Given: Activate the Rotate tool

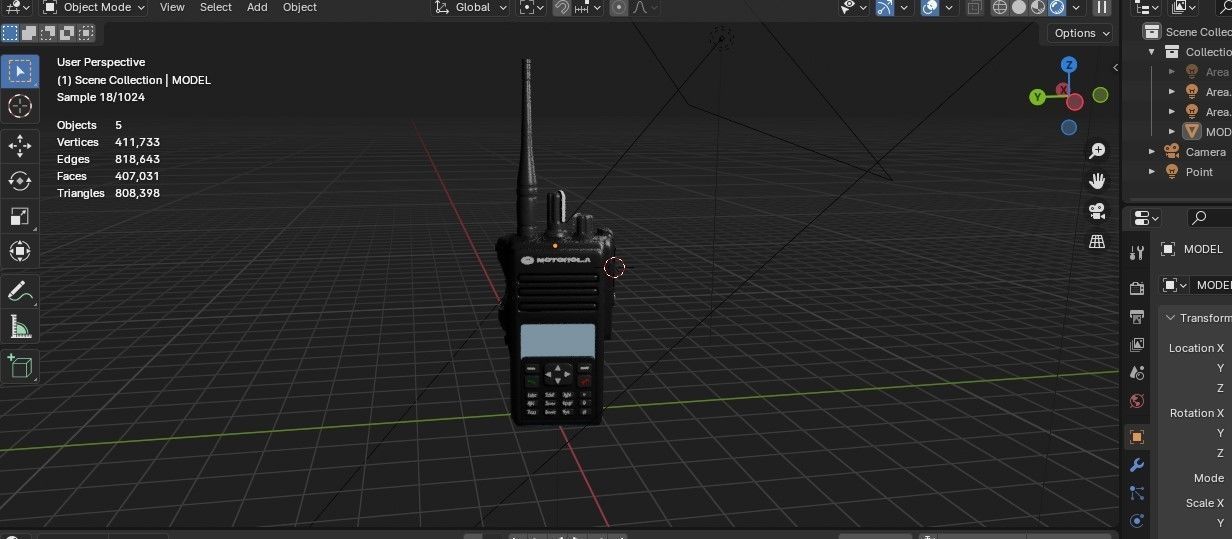Looking at the screenshot, I should [20, 181].
